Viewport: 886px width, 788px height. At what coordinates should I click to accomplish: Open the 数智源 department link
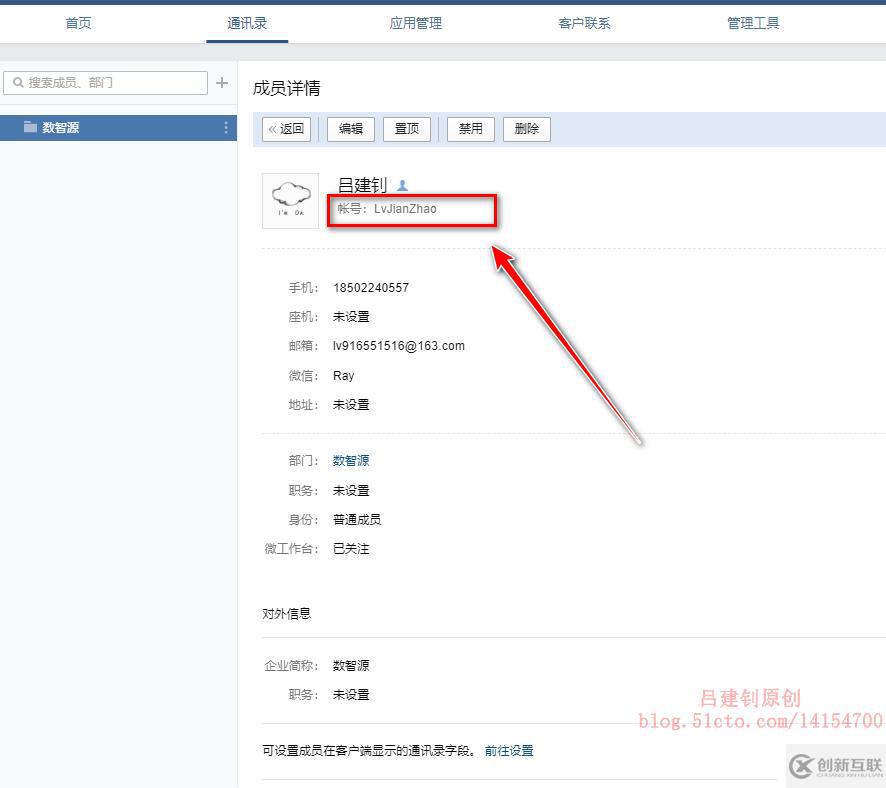click(351, 460)
